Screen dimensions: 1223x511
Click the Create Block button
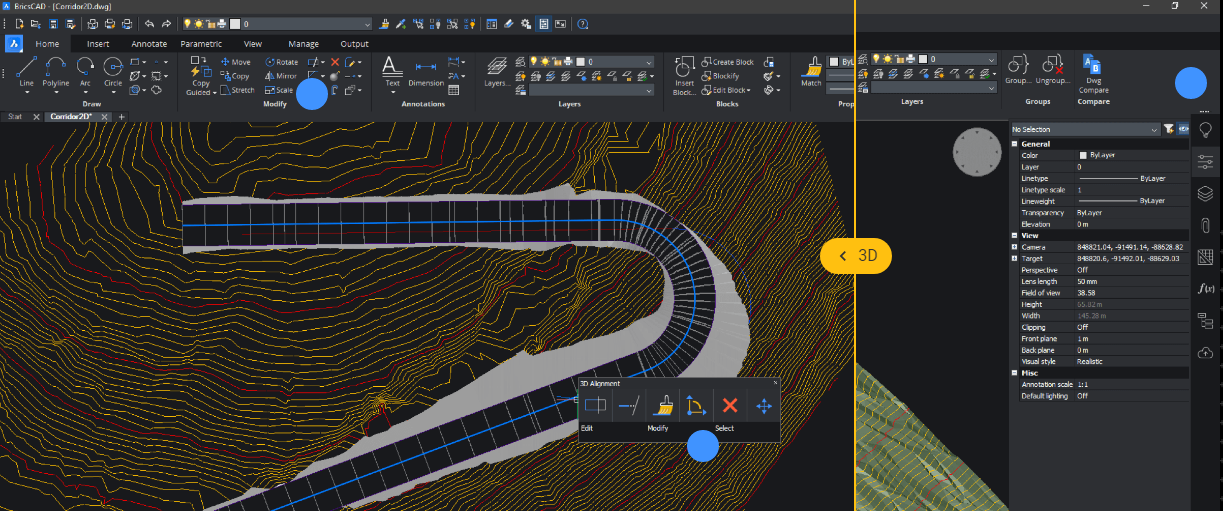pos(727,62)
